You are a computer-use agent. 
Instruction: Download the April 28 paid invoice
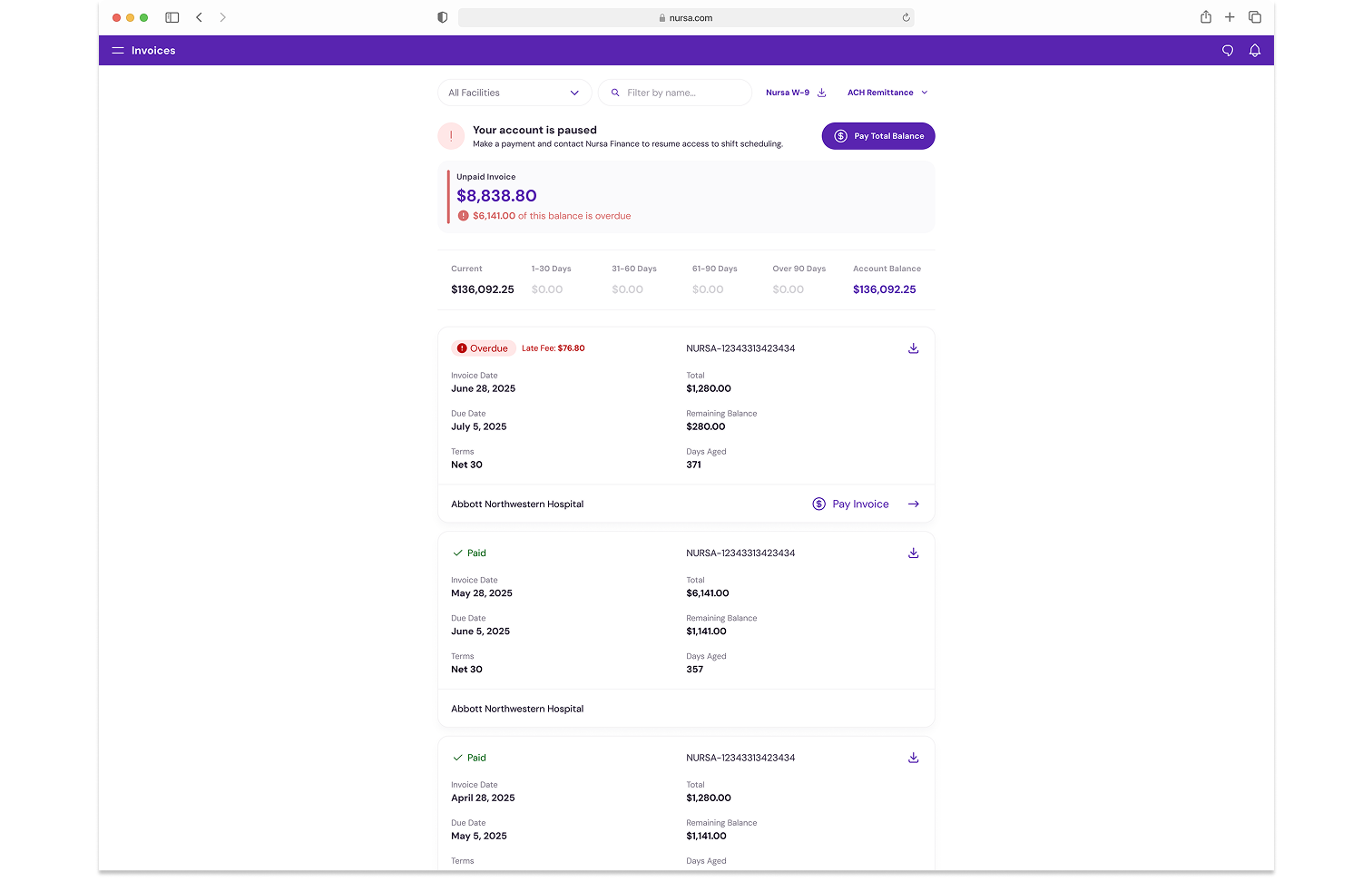(914, 759)
